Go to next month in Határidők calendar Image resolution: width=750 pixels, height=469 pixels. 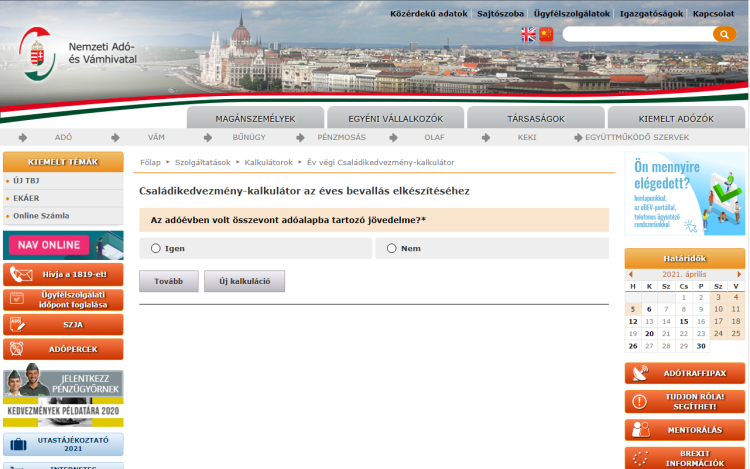point(739,273)
